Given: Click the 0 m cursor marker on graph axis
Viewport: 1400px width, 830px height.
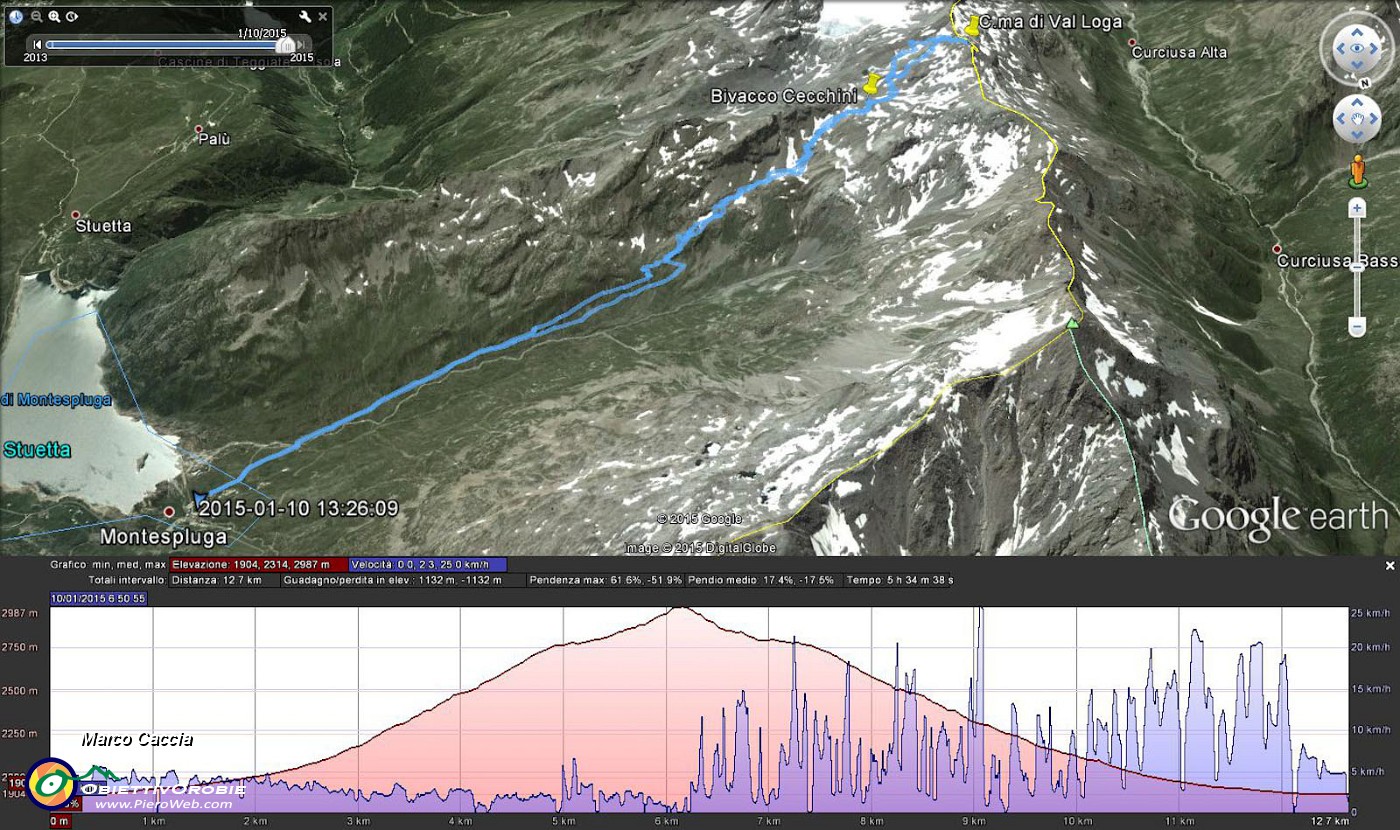Looking at the screenshot, I should click(x=60, y=821).
